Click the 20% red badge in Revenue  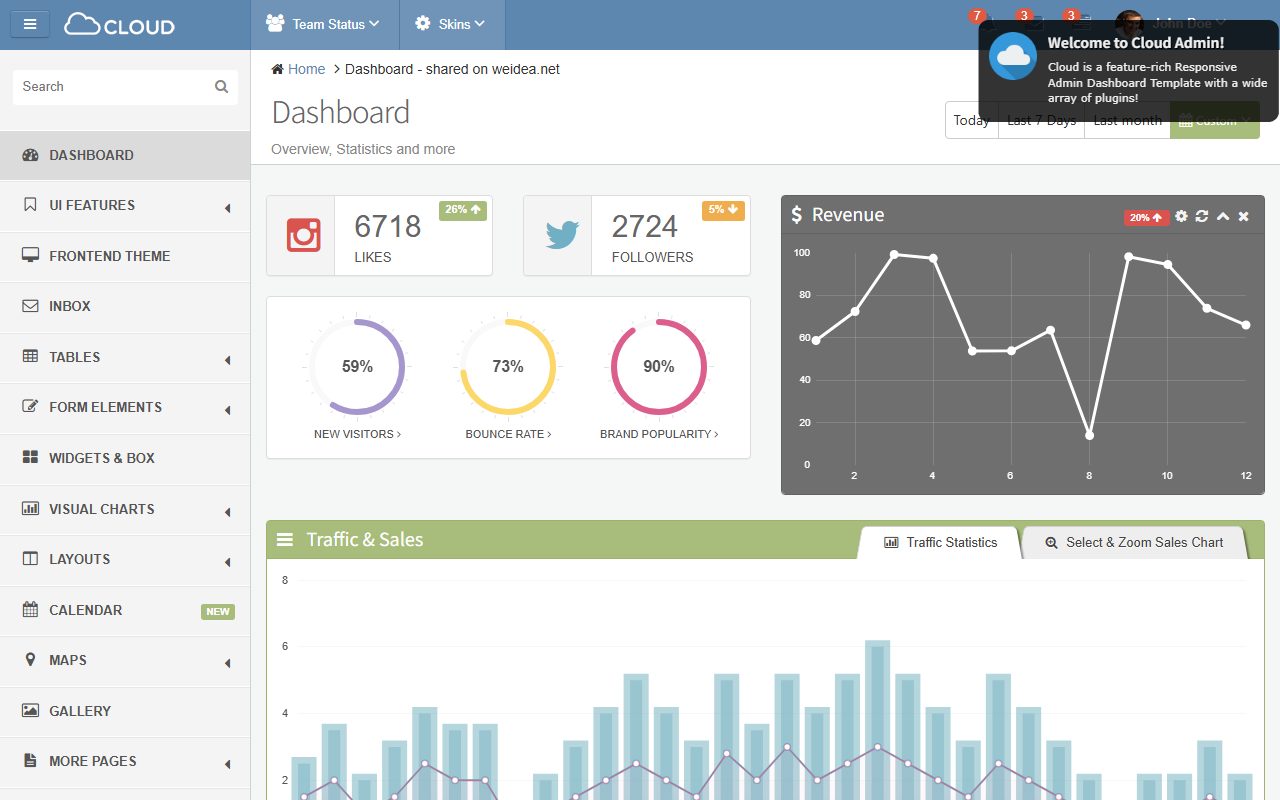1146,217
